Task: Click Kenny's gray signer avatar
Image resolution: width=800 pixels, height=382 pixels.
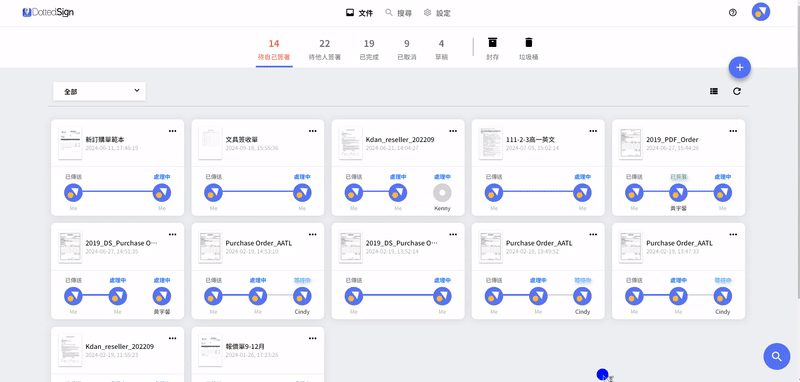Action: point(442,193)
